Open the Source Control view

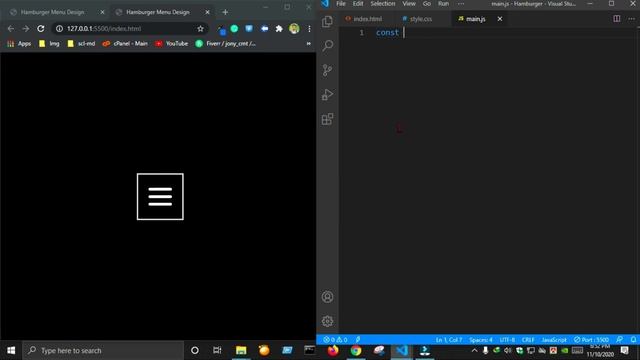(327, 70)
